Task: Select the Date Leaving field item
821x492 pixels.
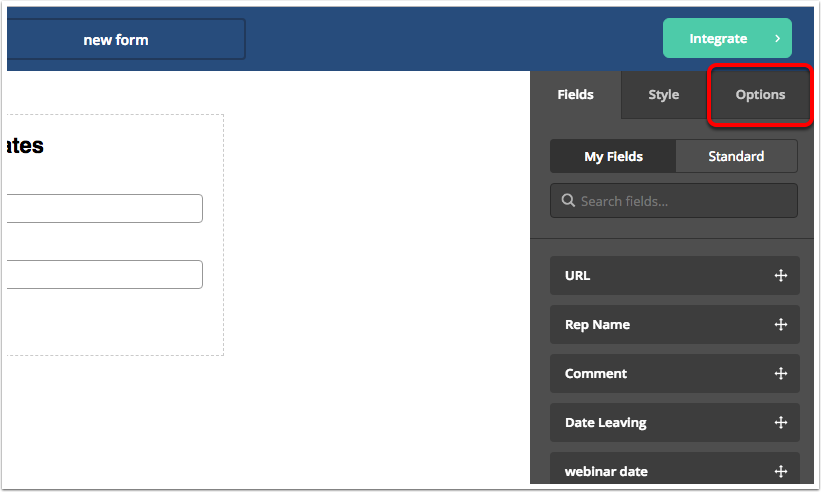Action: coord(674,422)
